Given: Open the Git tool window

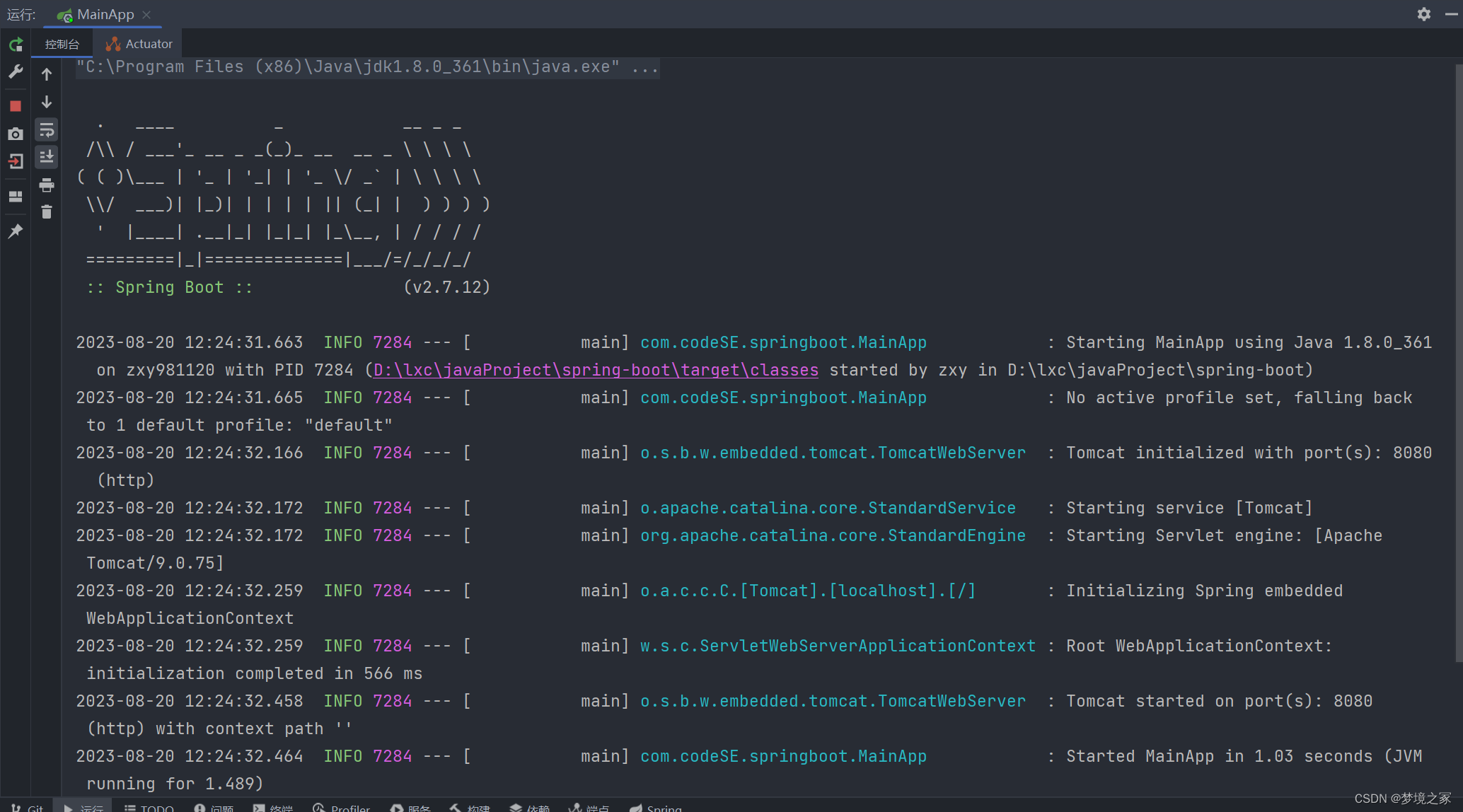Looking at the screenshot, I should (27, 807).
